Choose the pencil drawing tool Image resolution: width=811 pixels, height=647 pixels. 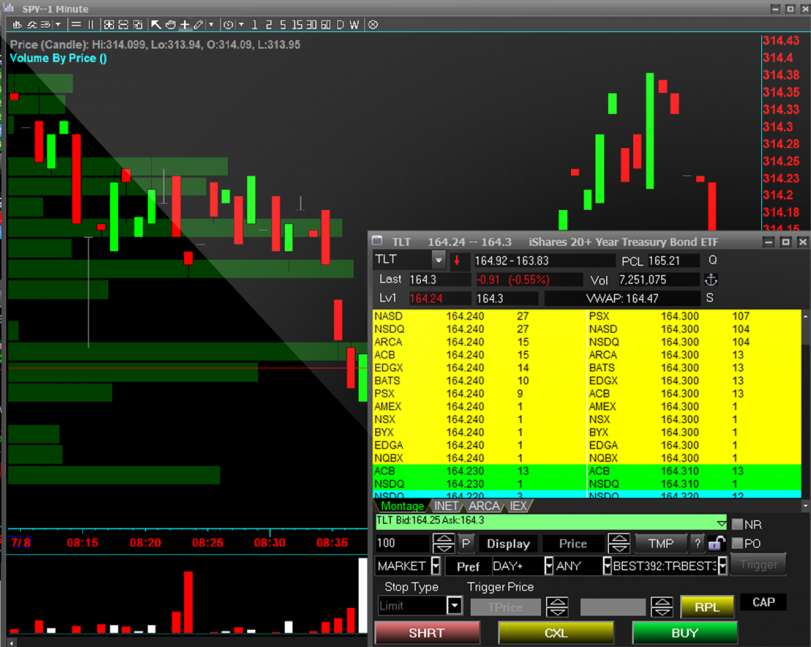(198, 24)
